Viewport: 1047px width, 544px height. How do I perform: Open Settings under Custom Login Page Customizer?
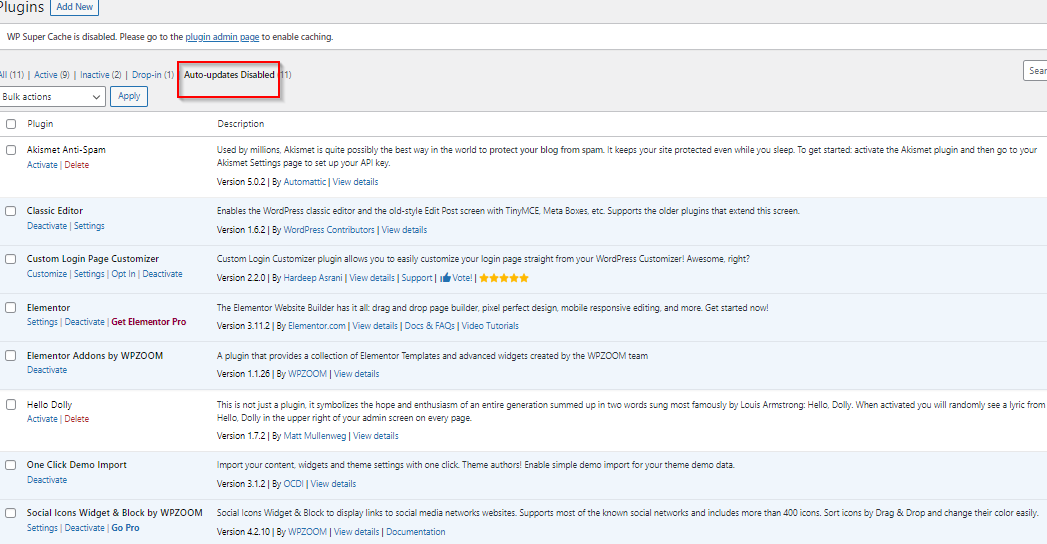(89, 274)
